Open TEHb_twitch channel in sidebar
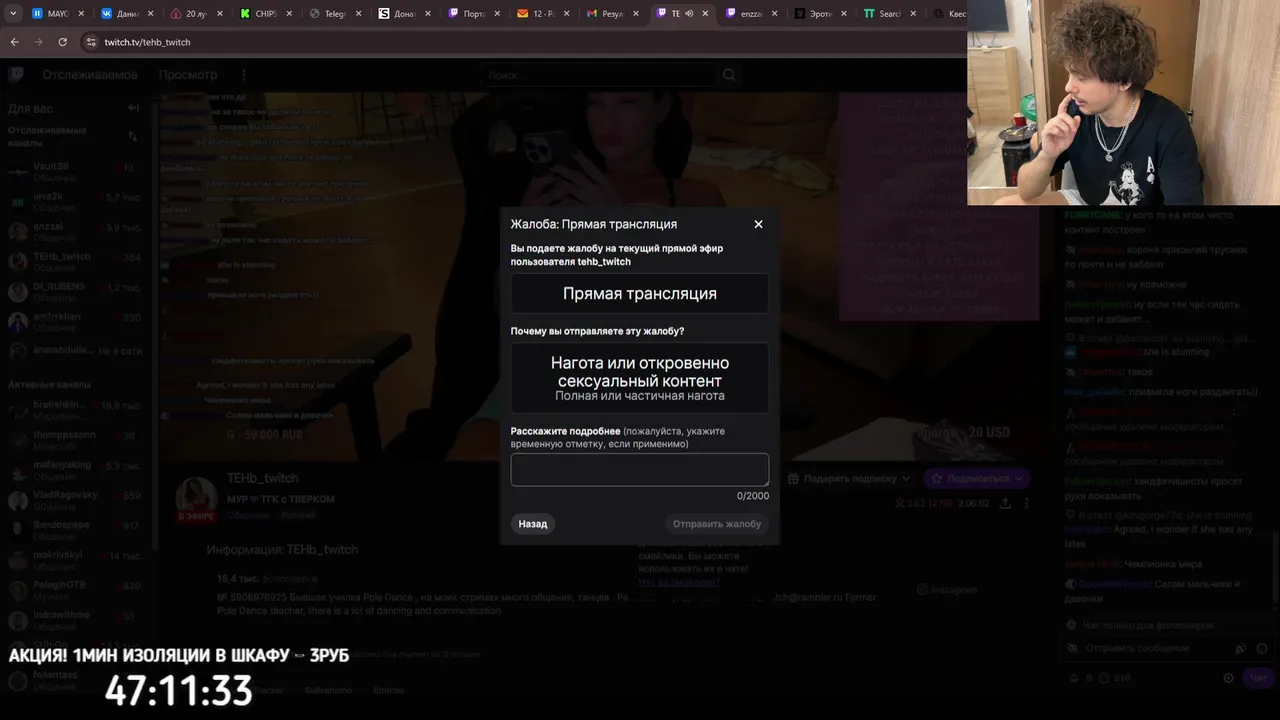Viewport: 1280px width, 720px height. pyautogui.click(x=75, y=262)
